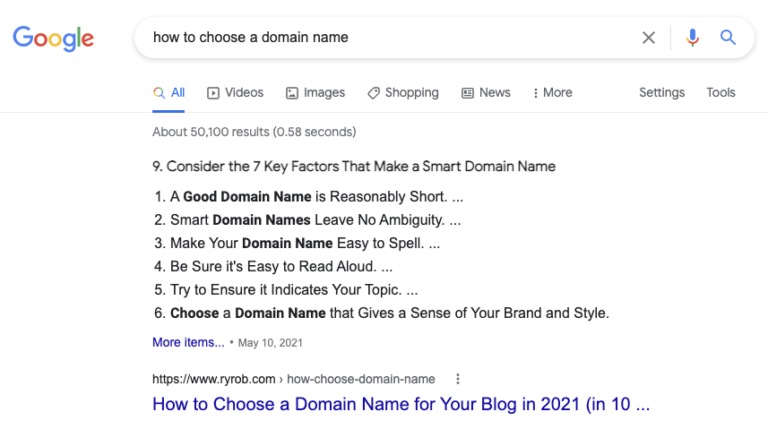Click the More items link
This screenshot has height=429, width=768.
188,342
